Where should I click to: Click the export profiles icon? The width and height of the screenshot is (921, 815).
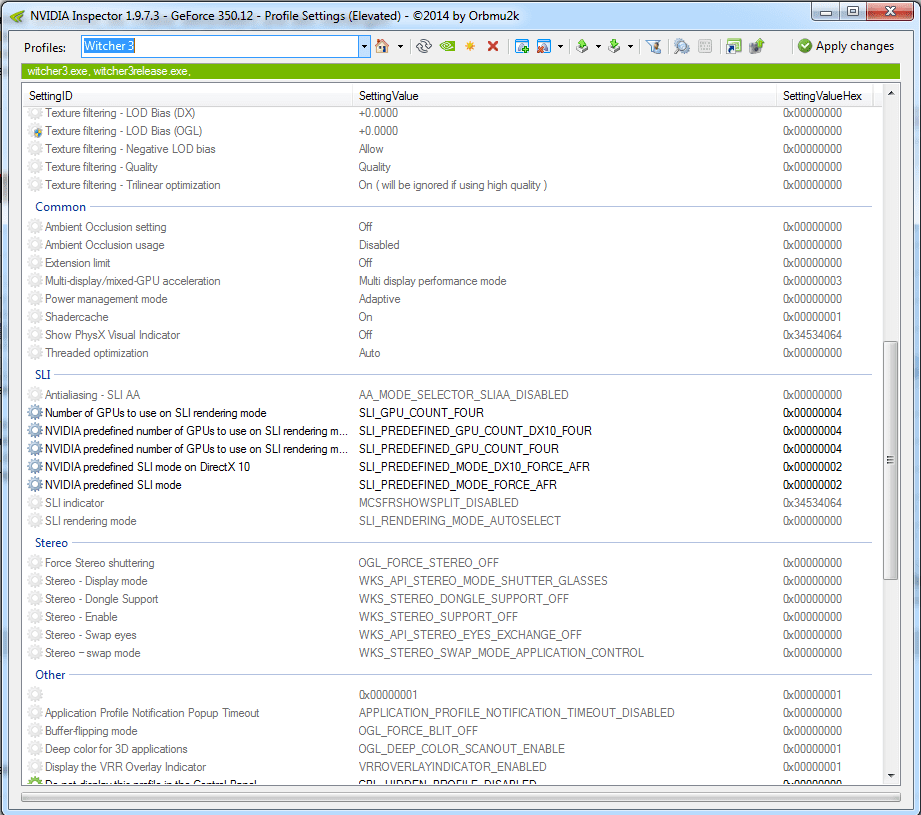[582, 46]
